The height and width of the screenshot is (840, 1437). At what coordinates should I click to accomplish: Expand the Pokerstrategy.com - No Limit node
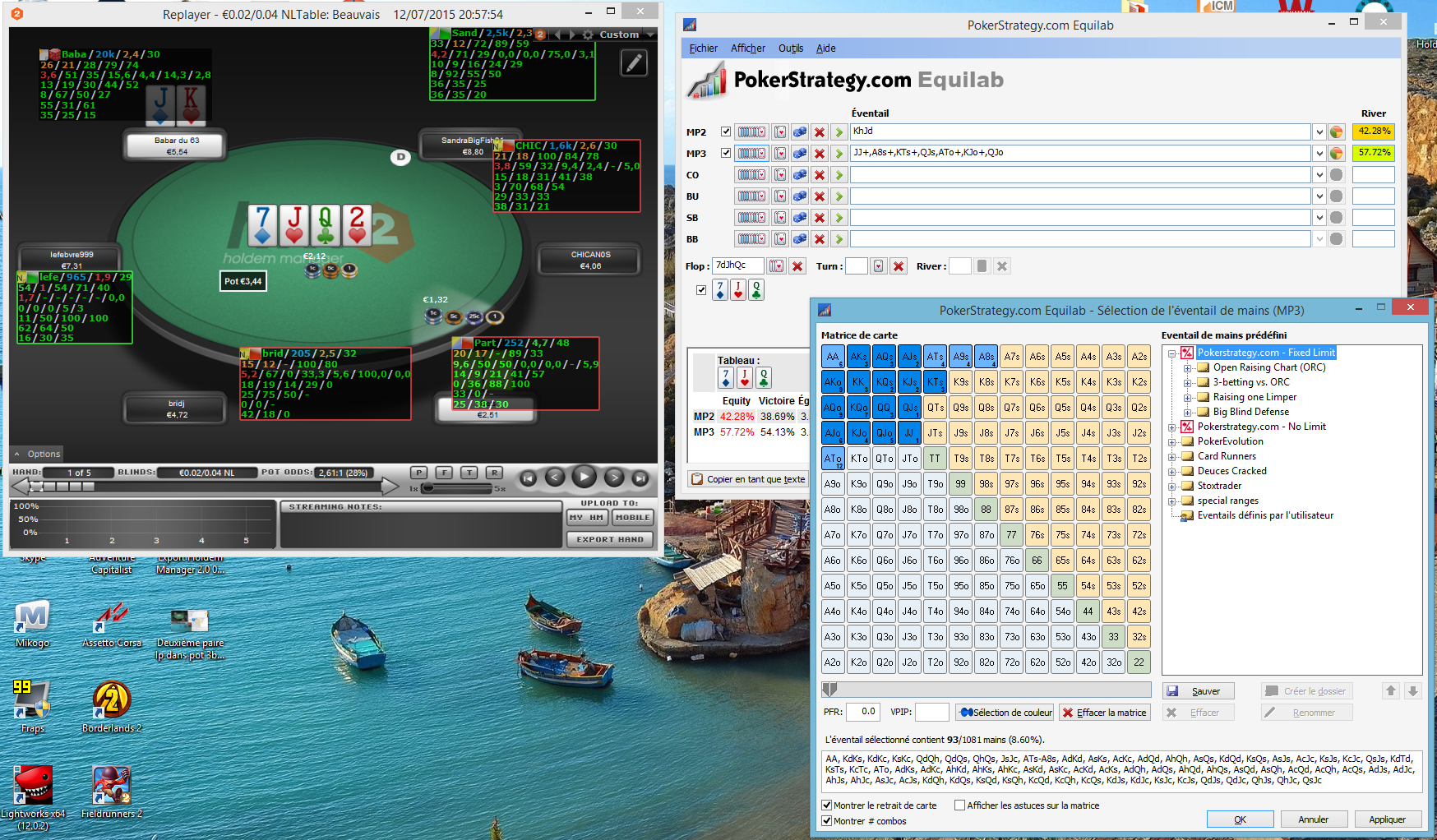(1172, 427)
